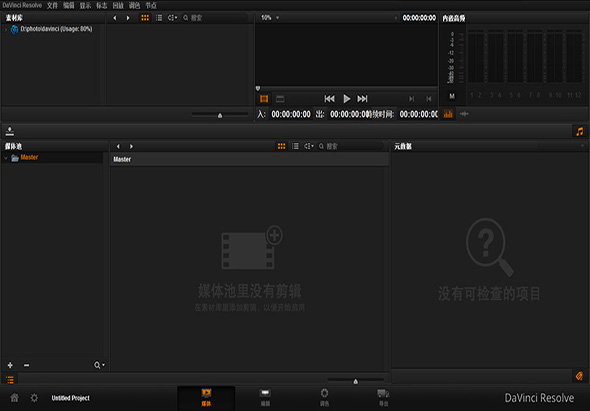The image size is (590, 411).
Task: Switch to the Media page tab
Action: coord(206,397)
